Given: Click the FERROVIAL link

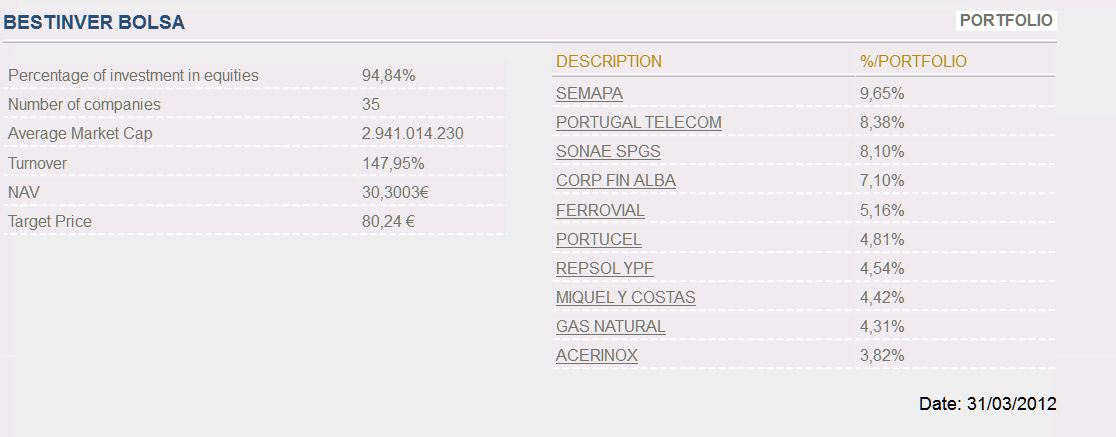Looking at the screenshot, I should (x=600, y=210).
